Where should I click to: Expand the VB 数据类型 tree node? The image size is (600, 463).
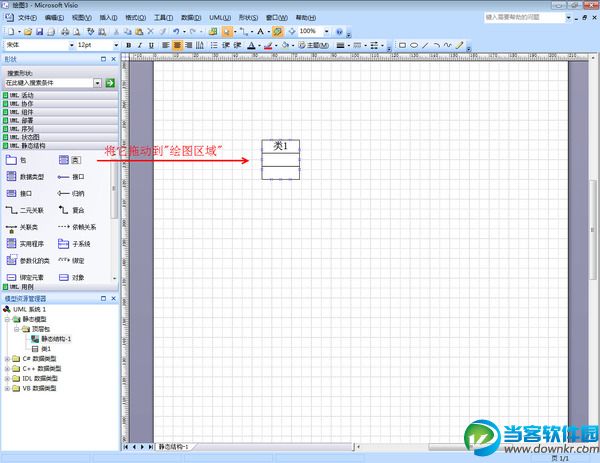tap(7, 389)
